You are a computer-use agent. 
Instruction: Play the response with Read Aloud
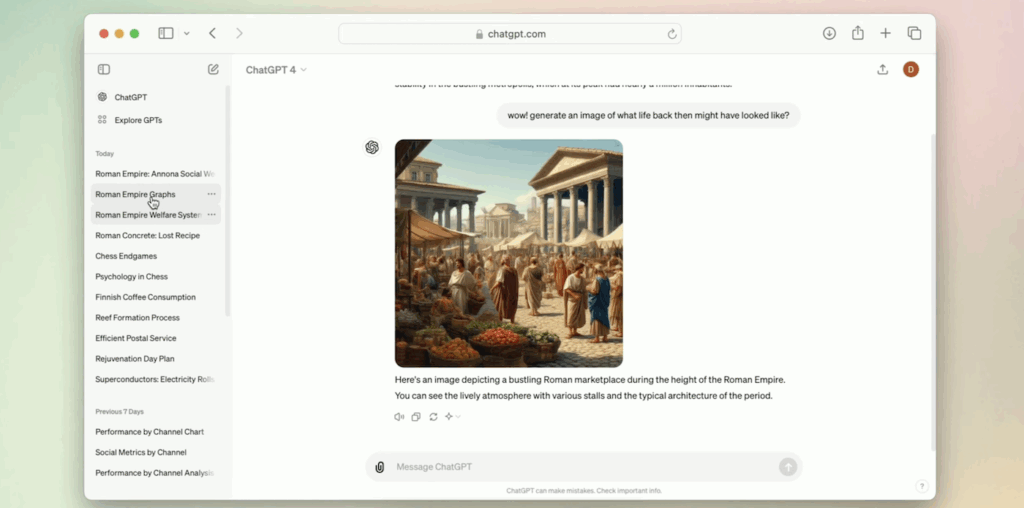click(399, 417)
